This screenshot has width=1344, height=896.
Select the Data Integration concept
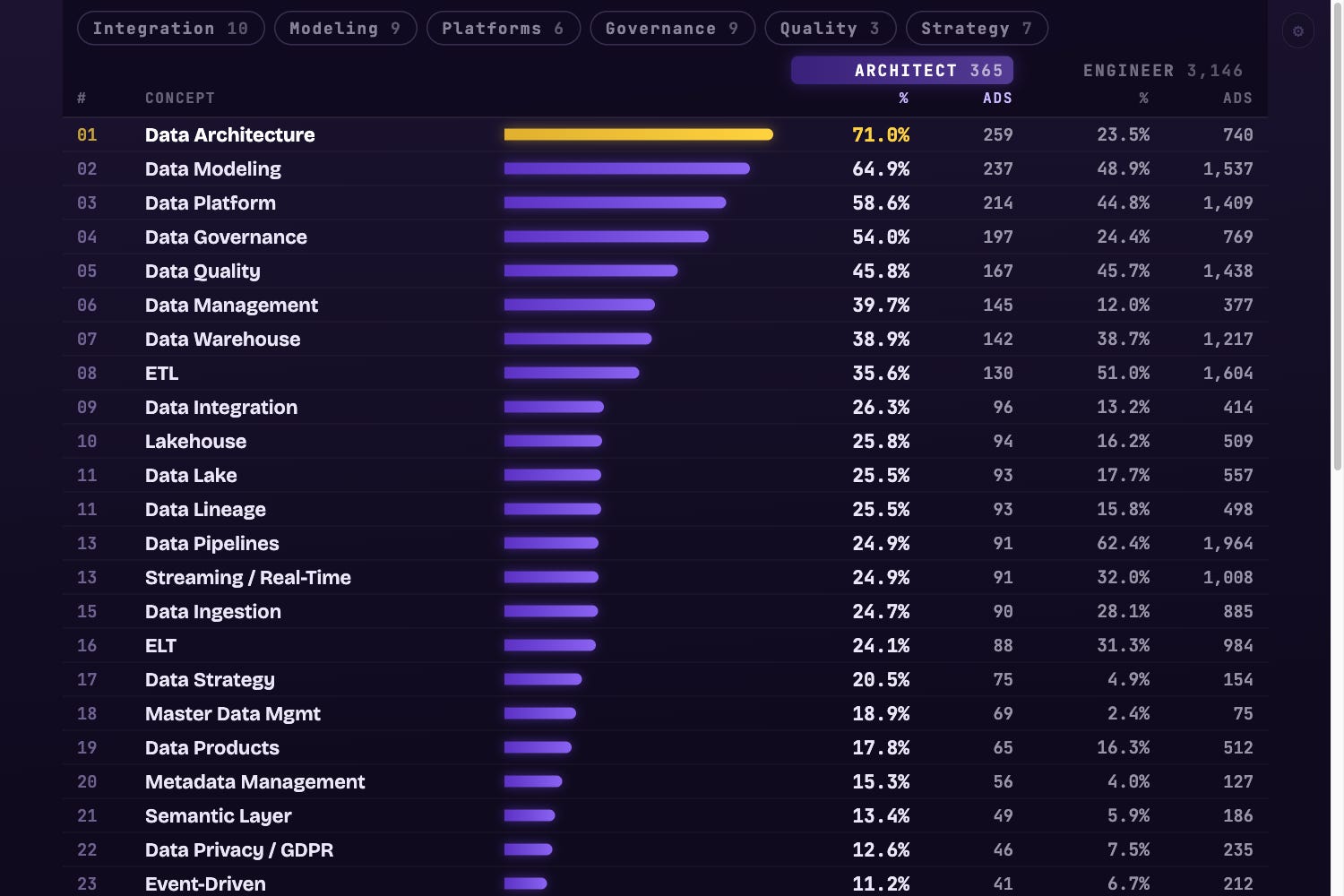(x=220, y=407)
